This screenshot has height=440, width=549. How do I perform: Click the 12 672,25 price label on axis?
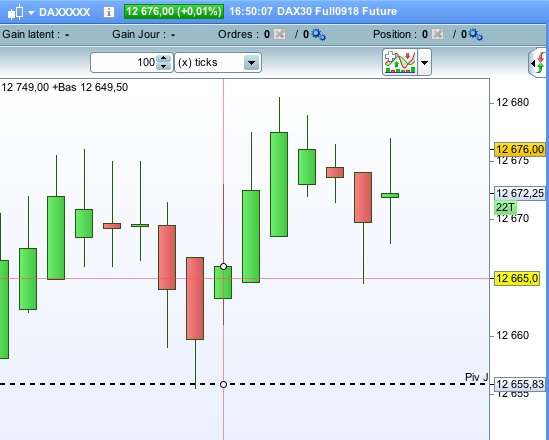519,193
